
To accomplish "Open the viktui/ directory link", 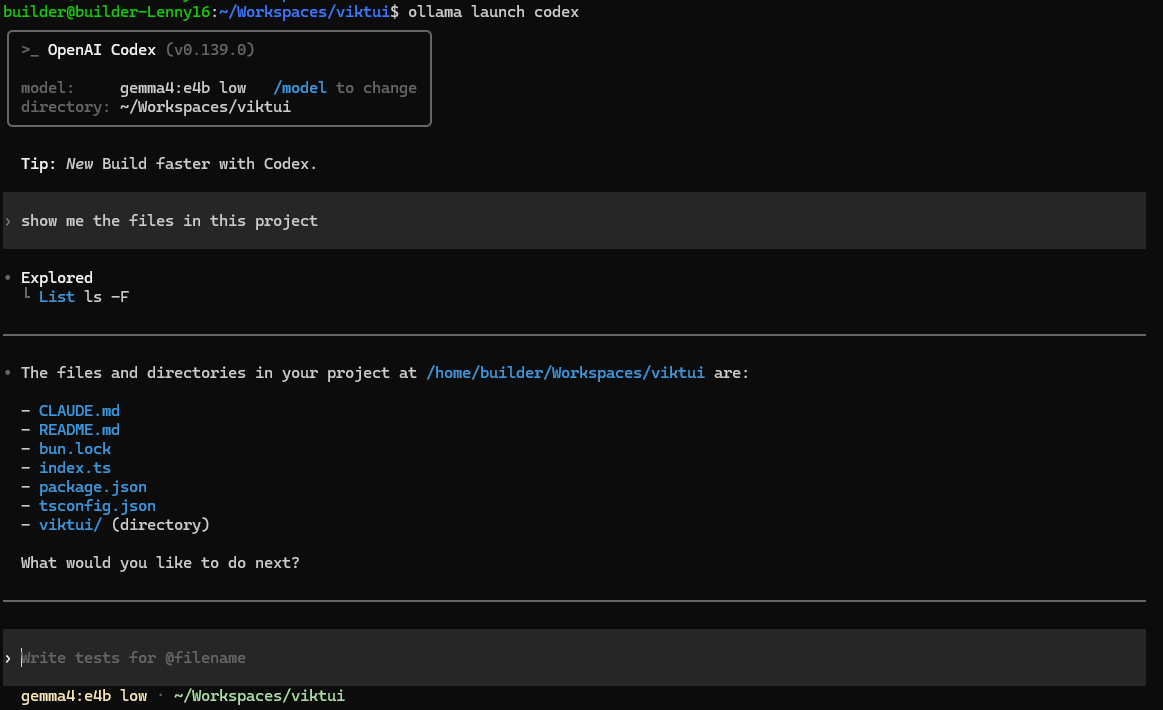I will click(x=70, y=525).
